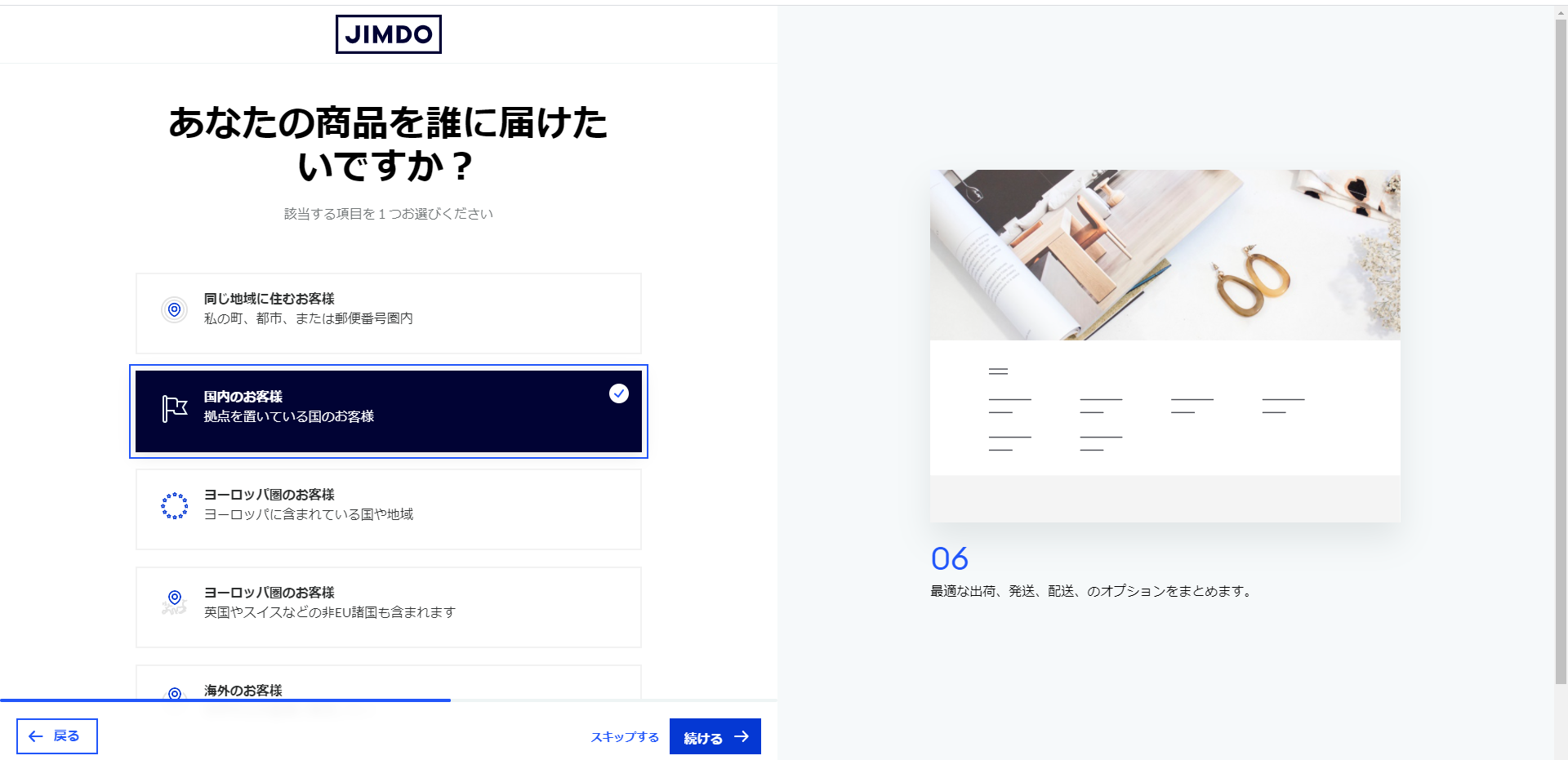Choose 拠点を置いている国のお客様 option text
Image resolution: width=1568 pixels, height=760 pixels.
click(x=289, y=416)
